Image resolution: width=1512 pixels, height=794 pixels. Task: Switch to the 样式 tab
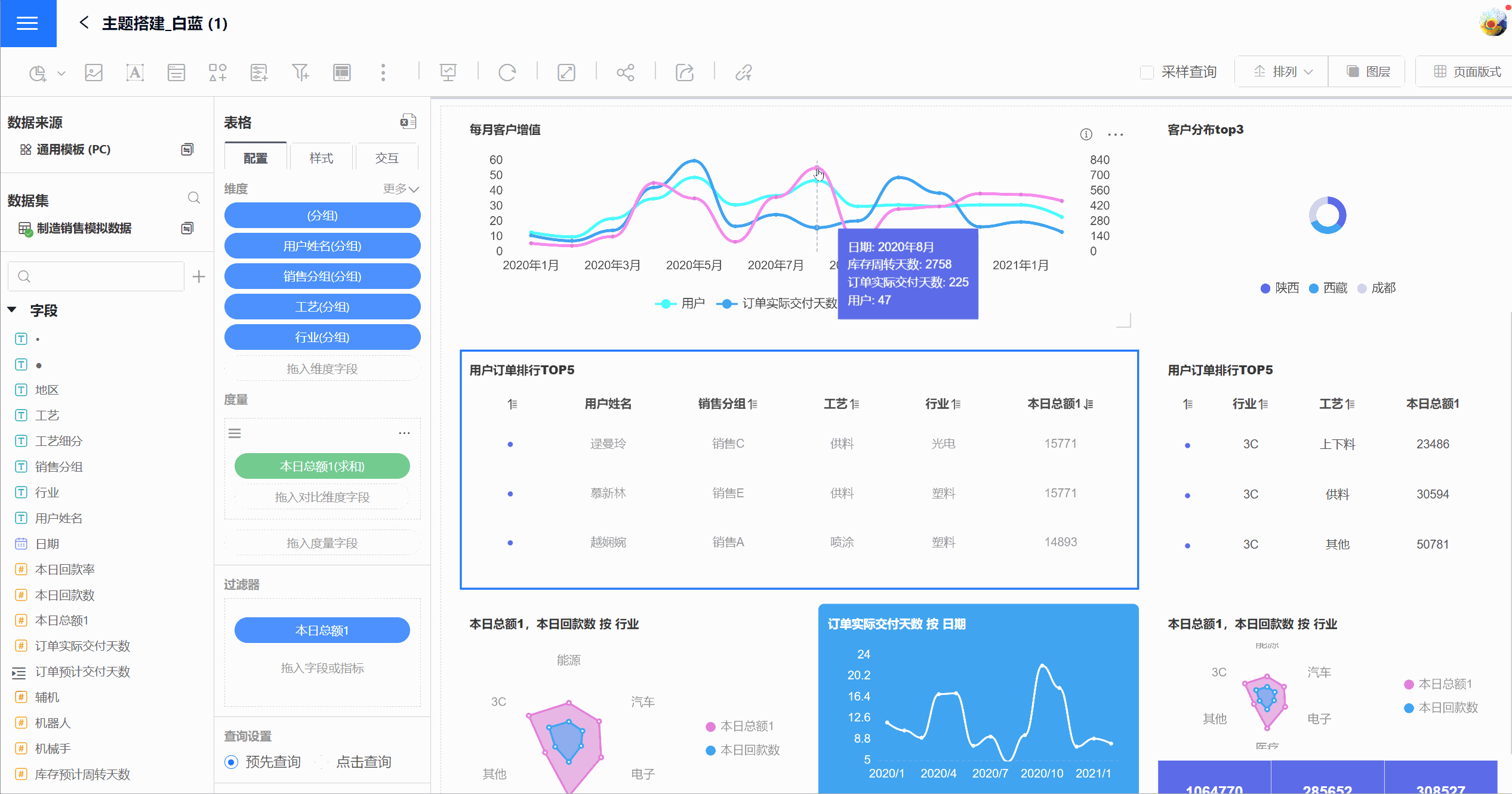click(321, 158)
